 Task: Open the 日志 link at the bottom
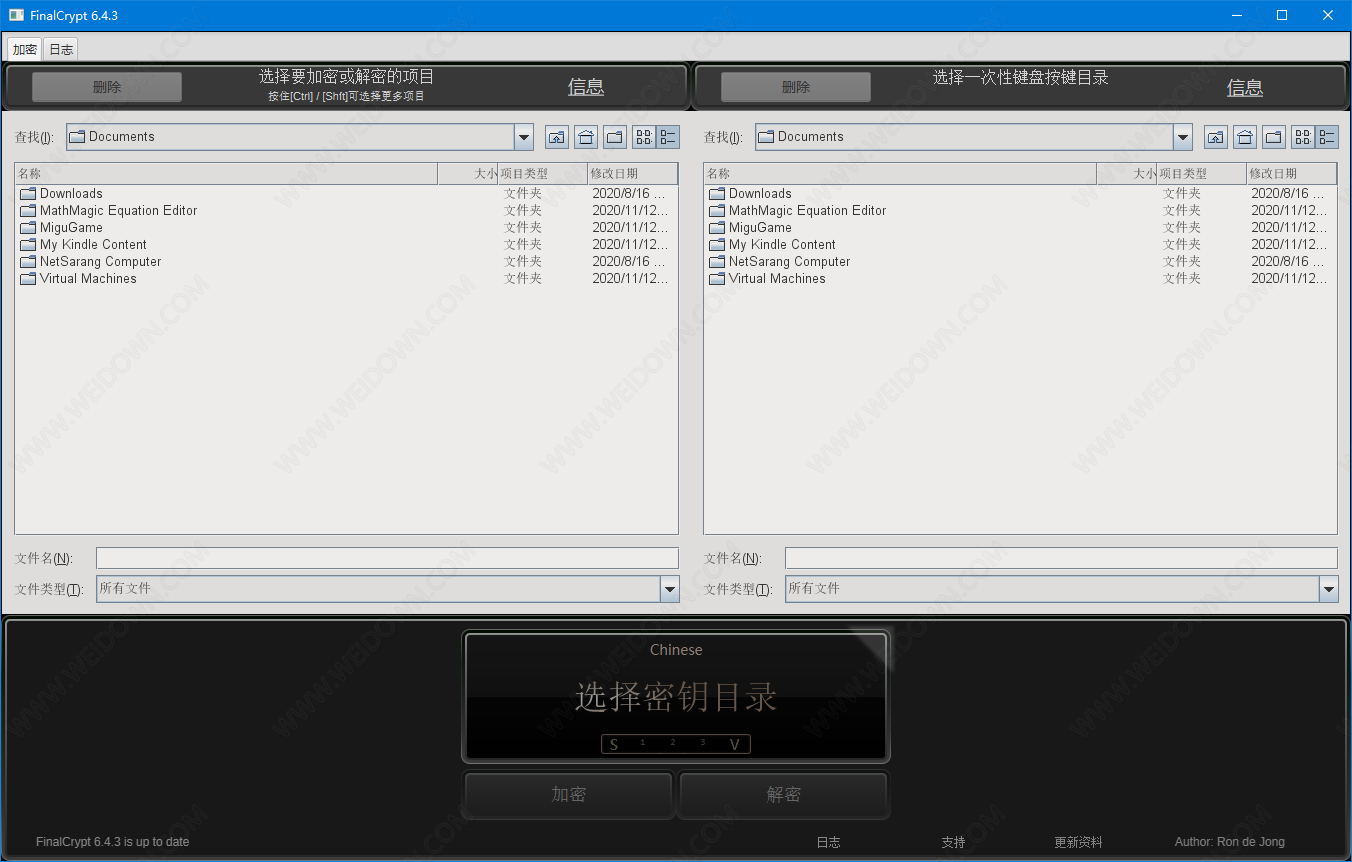coord(829,842)
